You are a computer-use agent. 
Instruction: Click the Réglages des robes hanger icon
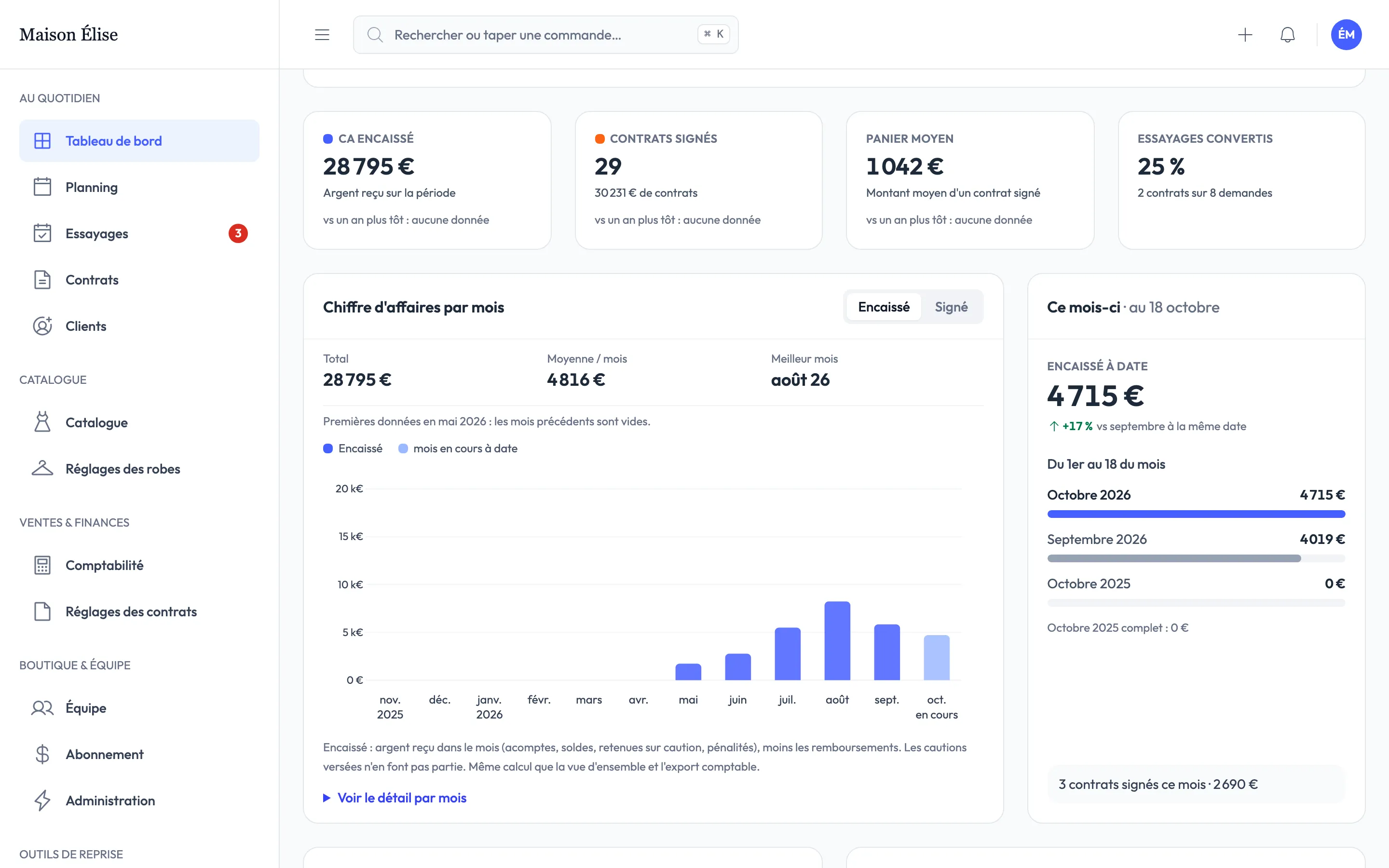42,468
